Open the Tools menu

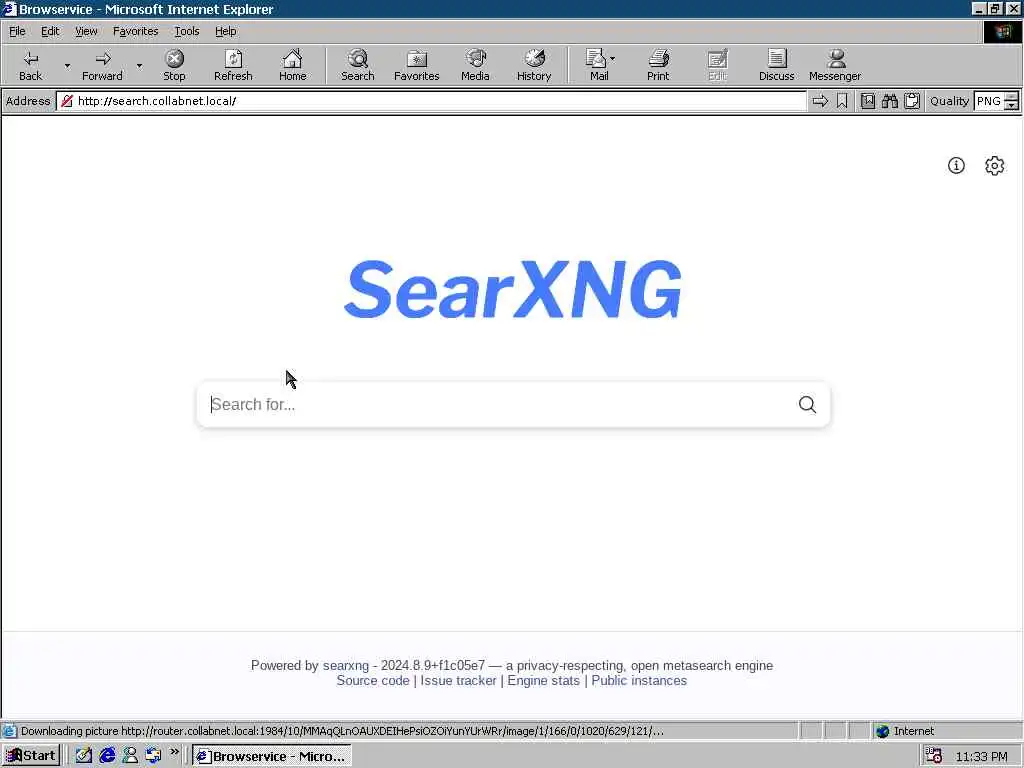click(x=187, y=31)
